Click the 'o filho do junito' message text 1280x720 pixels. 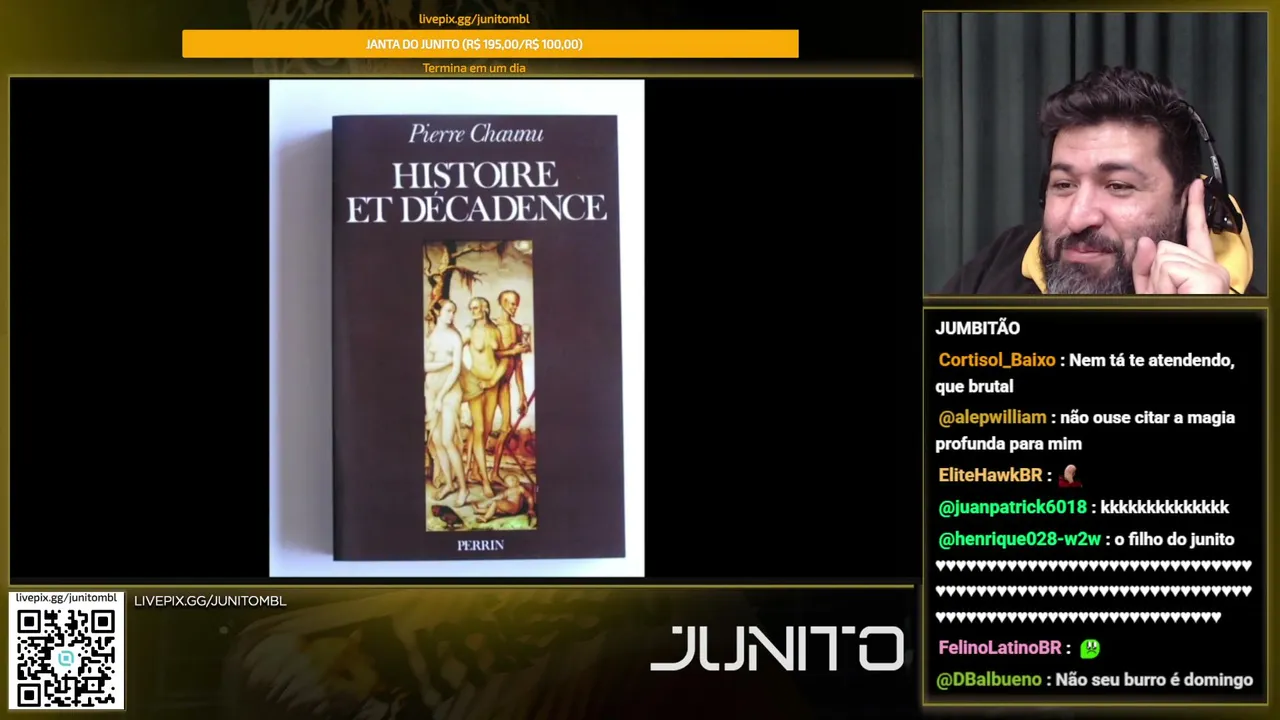pyautogui.click(x=1174, y=539)
